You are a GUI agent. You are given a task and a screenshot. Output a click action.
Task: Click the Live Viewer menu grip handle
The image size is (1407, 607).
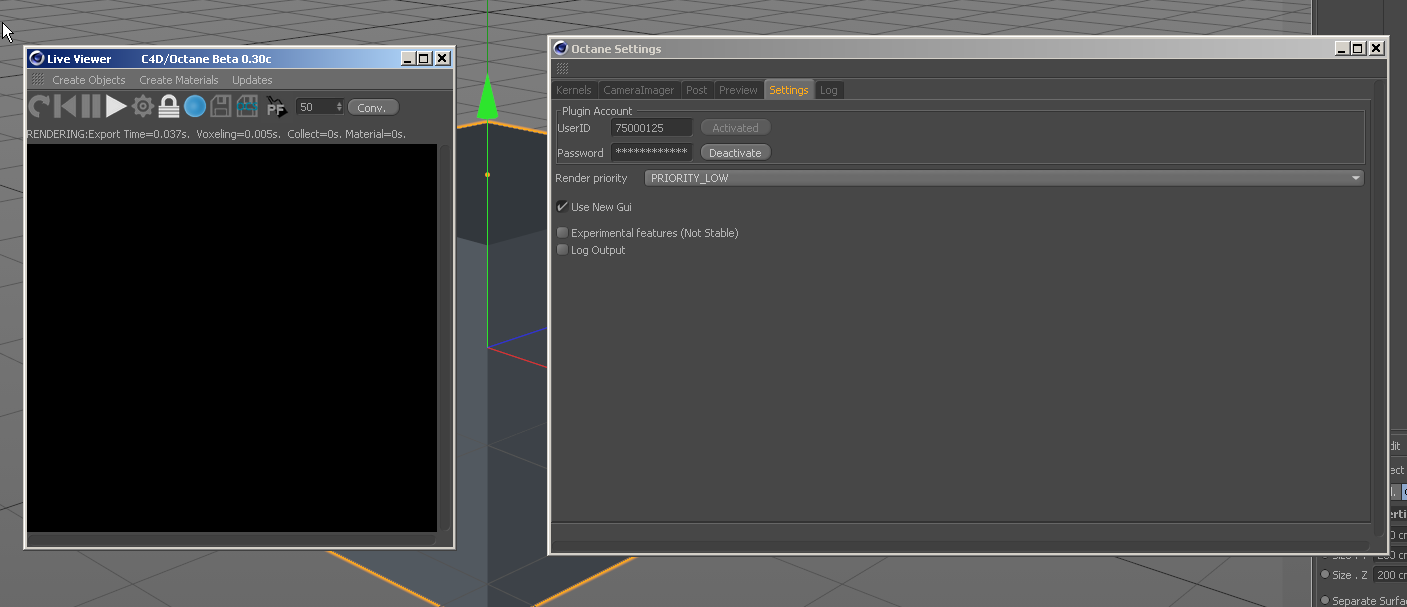[x=38, y=79]
